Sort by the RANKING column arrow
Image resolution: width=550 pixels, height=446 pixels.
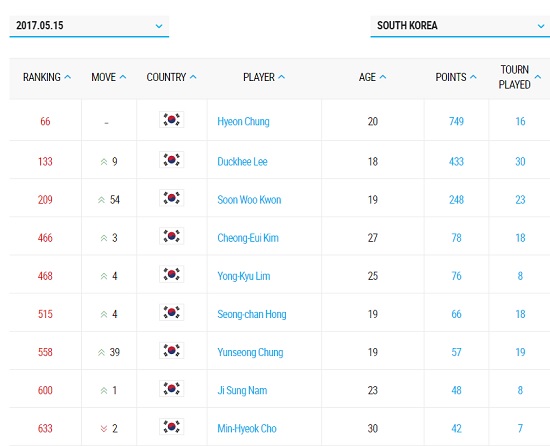point(68,77)
